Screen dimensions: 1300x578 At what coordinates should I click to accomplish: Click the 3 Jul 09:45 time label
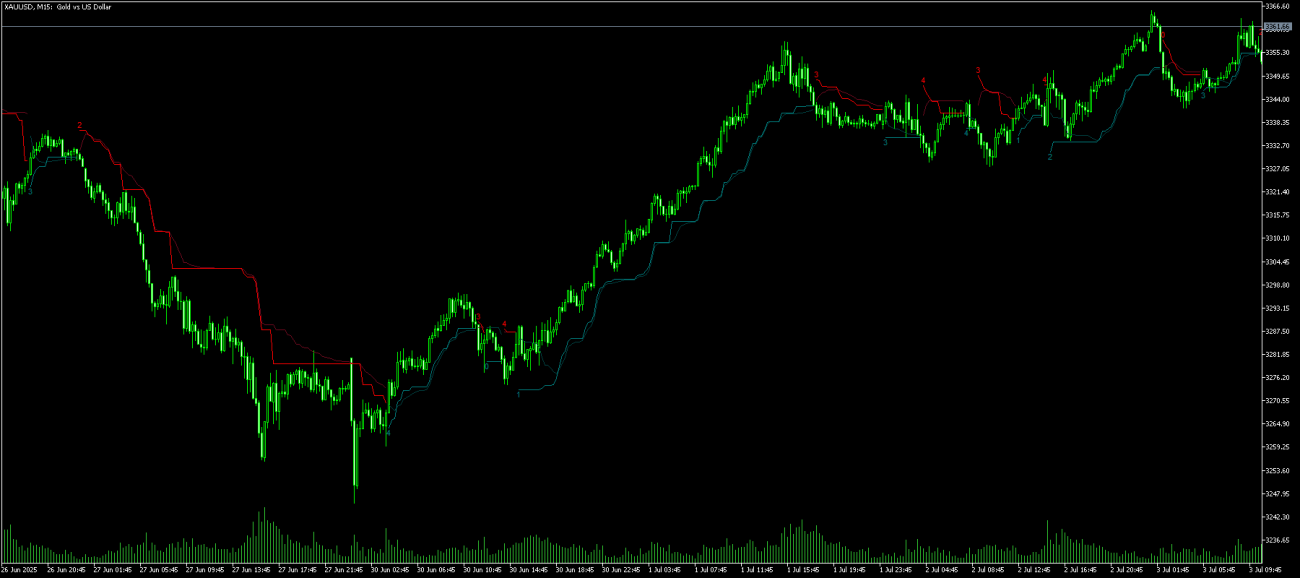pos(1265,571)
